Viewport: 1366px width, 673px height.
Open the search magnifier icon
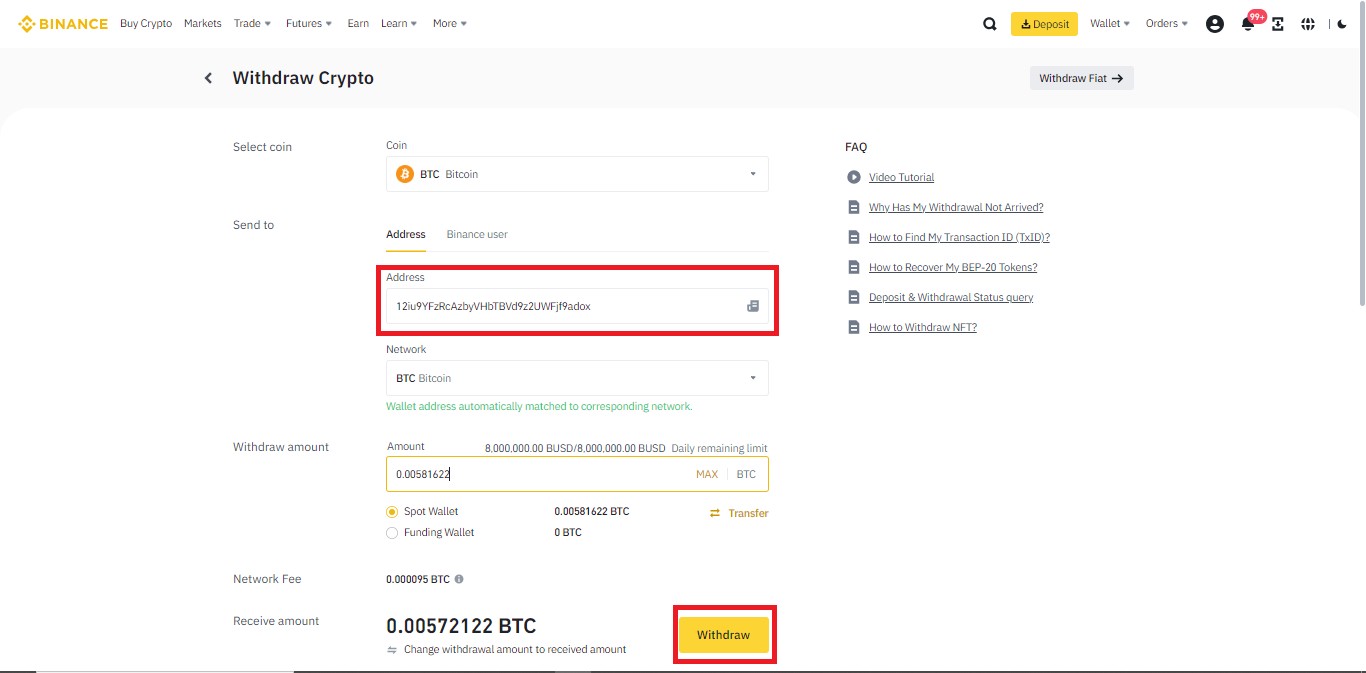coord(990,24)
